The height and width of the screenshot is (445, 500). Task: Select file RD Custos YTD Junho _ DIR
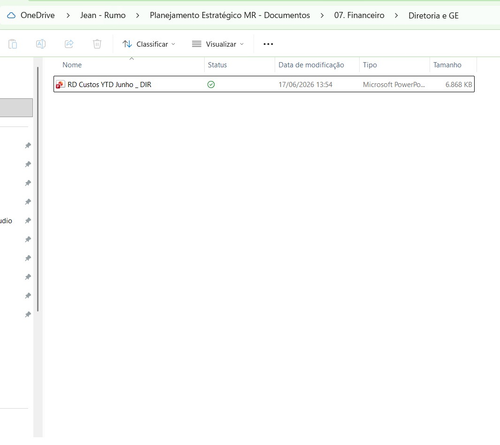(x=264, y=84)
